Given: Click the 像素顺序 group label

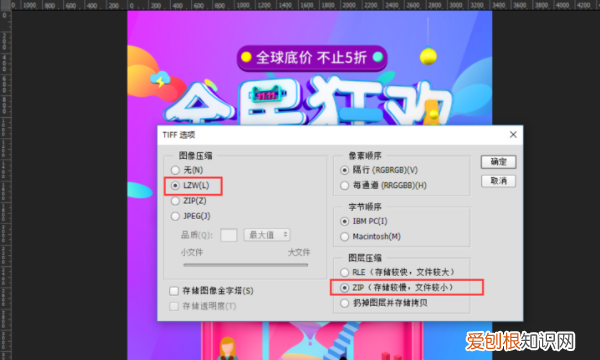Looking at the screenshot, I should point(365,156).
